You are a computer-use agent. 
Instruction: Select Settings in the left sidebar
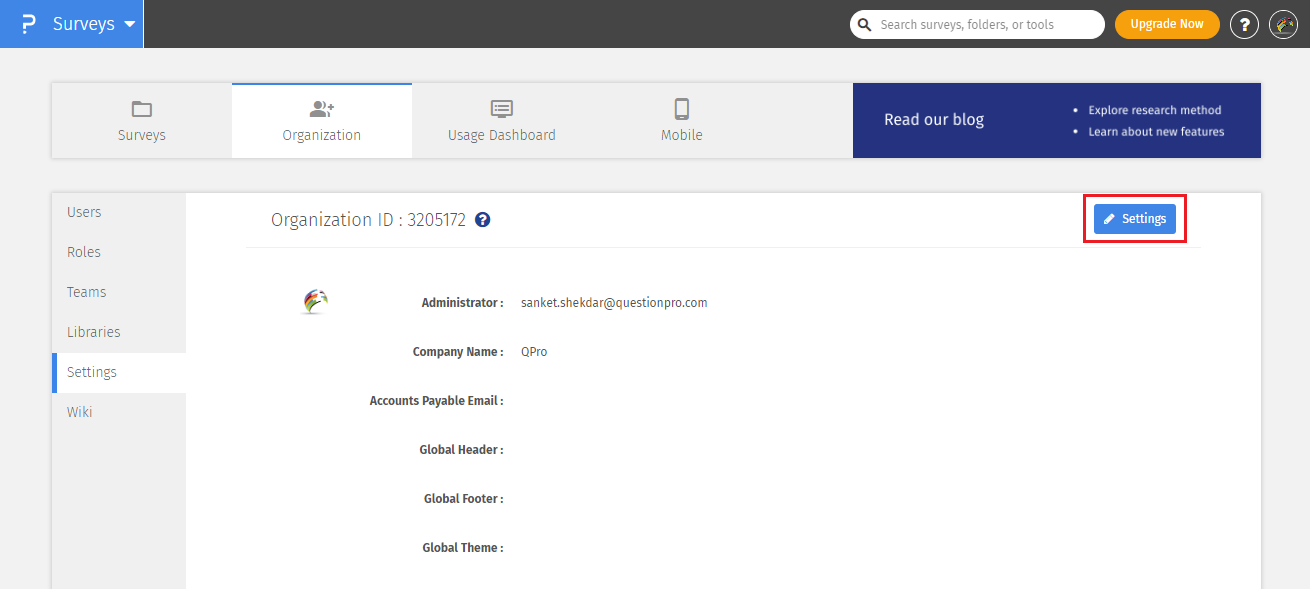(x=119, y=372)
